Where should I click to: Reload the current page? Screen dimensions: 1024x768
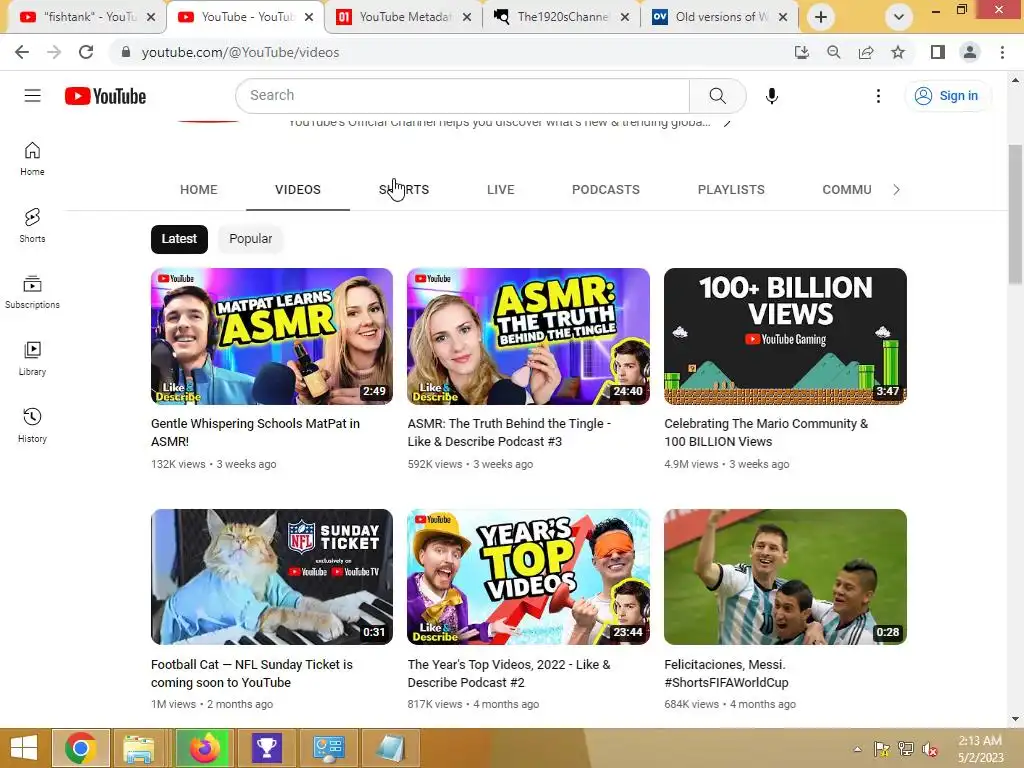click(86, 52)
